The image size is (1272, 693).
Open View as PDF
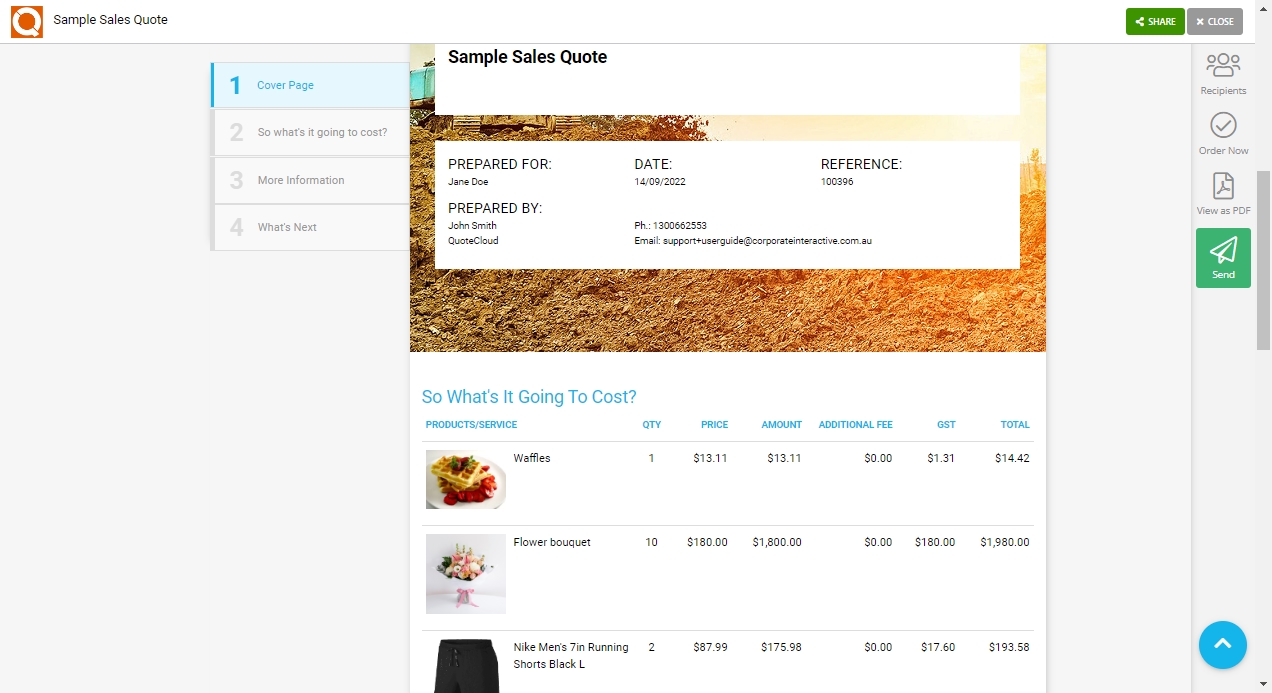coord(1223,193)
